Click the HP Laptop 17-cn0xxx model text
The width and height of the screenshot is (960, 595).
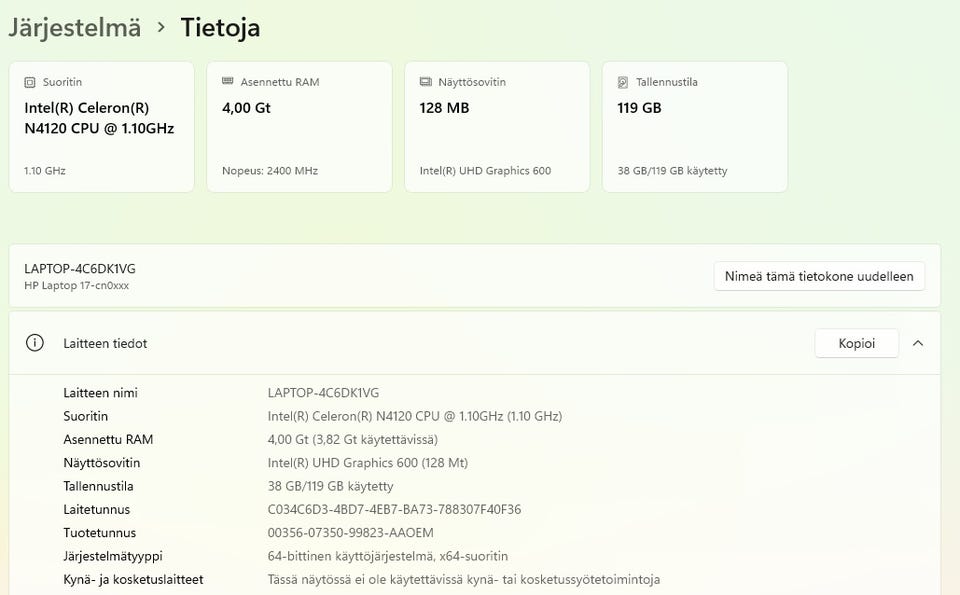point(77,285)
